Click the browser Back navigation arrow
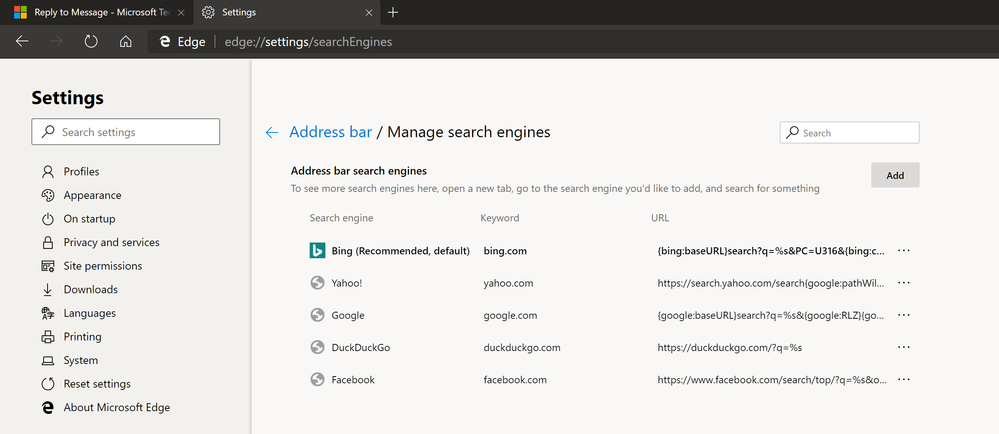Screen dimensions: 999x434 pos(22,42)
